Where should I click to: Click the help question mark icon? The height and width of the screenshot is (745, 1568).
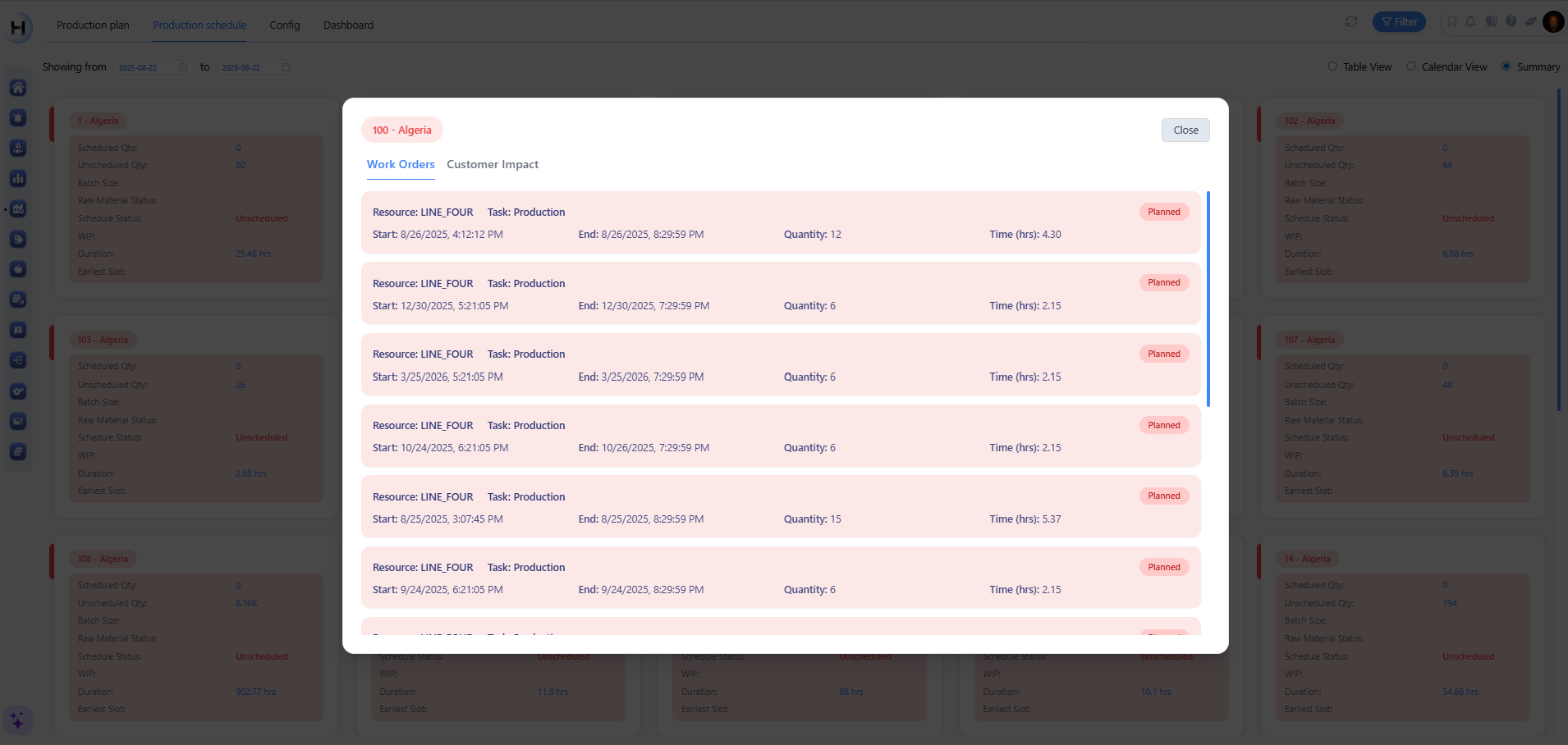click(x=1511, y=22)
